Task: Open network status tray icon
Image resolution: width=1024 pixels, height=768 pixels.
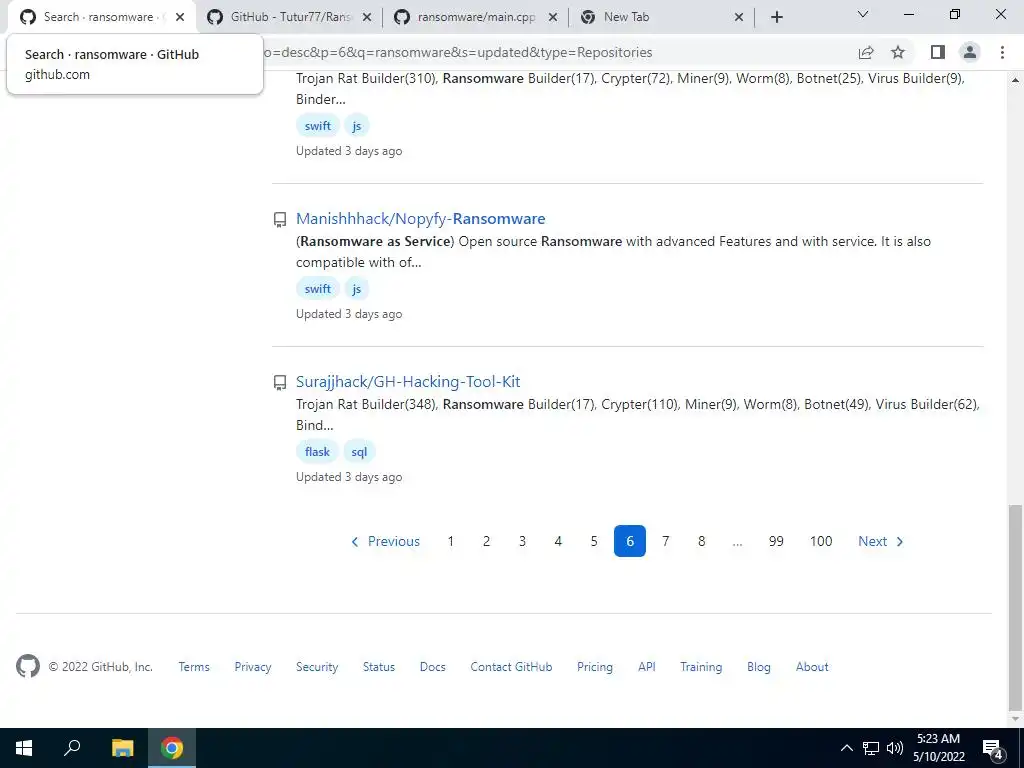Action: tap(871, 748)
